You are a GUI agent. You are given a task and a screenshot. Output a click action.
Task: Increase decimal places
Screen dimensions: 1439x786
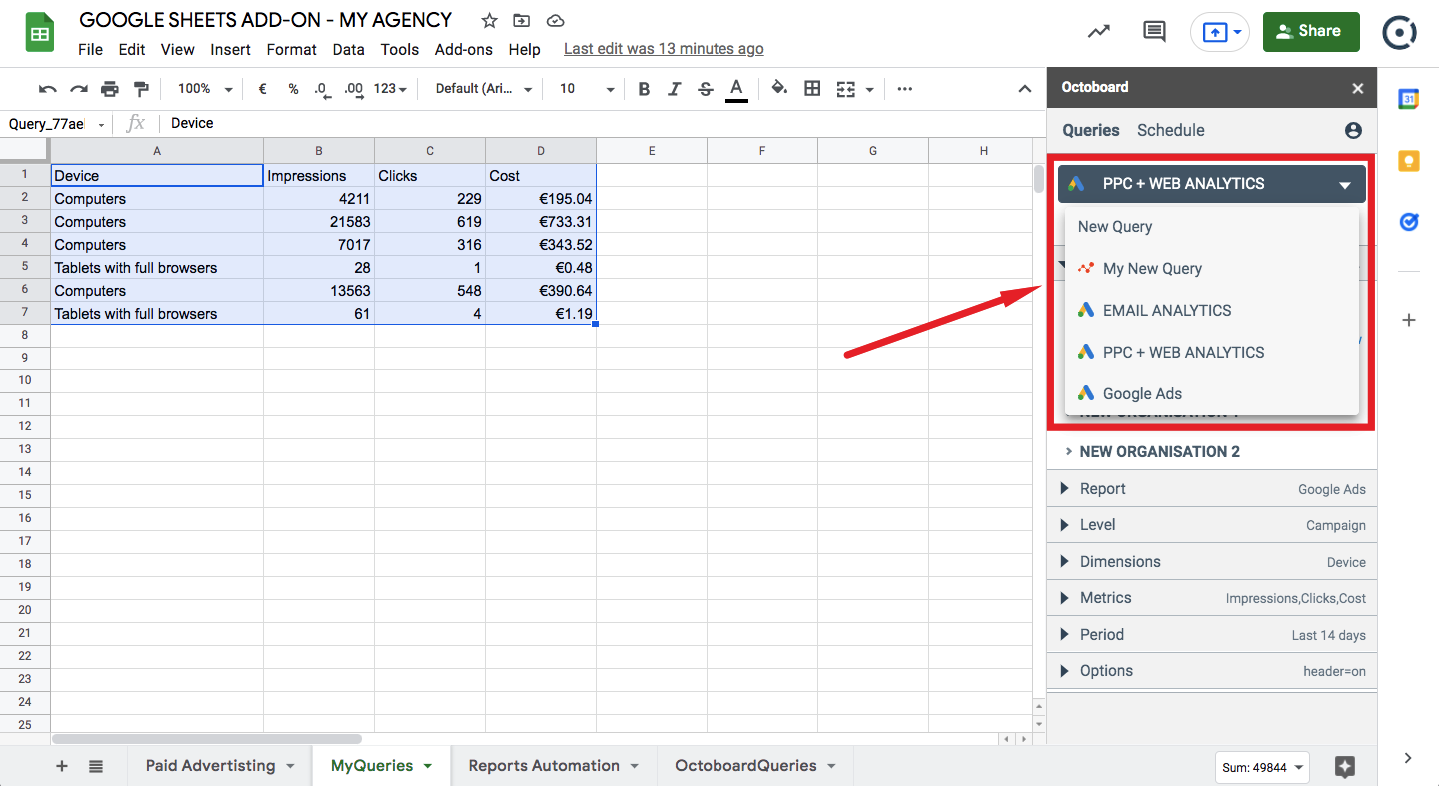coord(354,89)
